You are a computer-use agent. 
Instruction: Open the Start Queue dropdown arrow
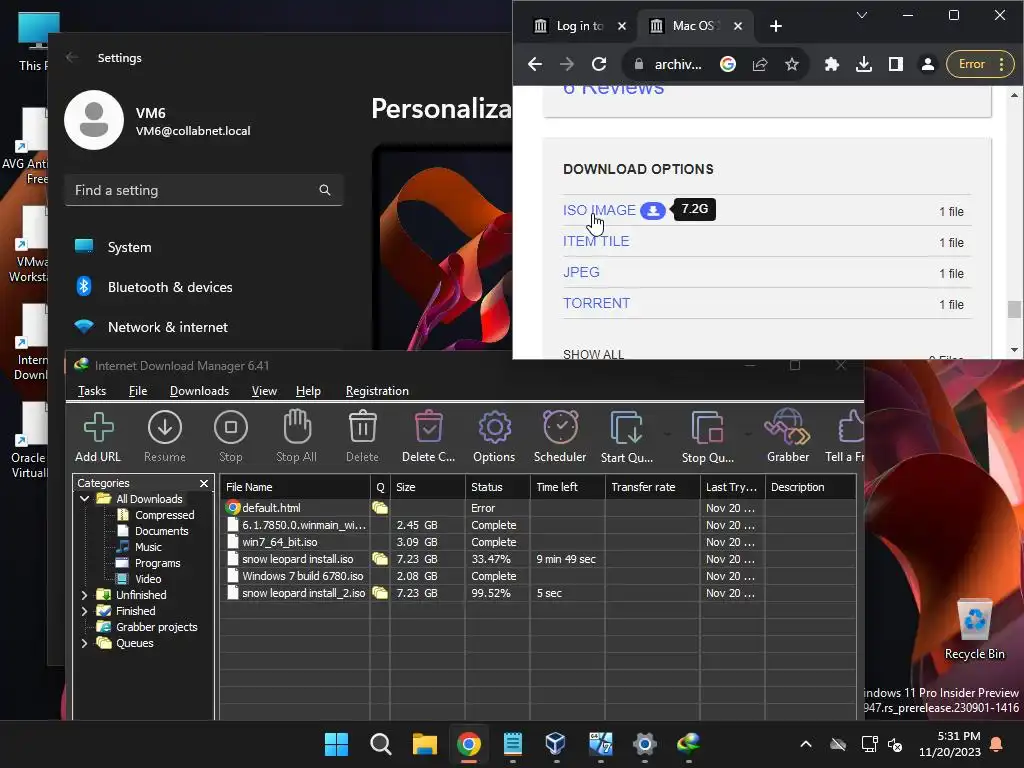(x=667, y=434)
